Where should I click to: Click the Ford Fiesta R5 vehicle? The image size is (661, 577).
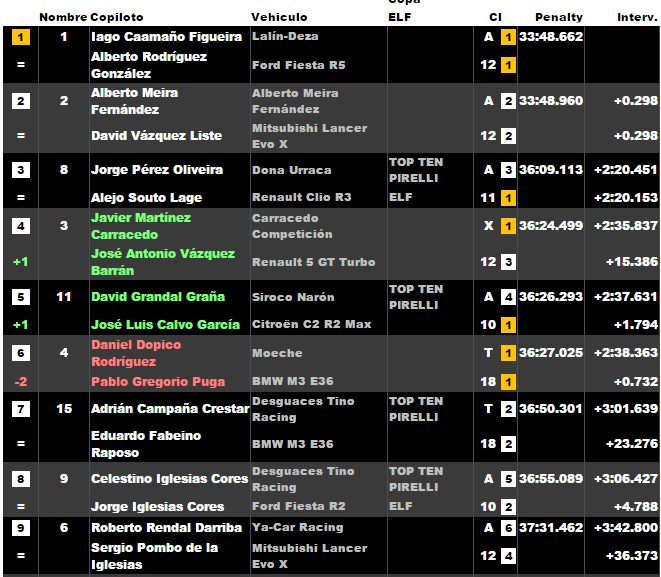(298, 65)
